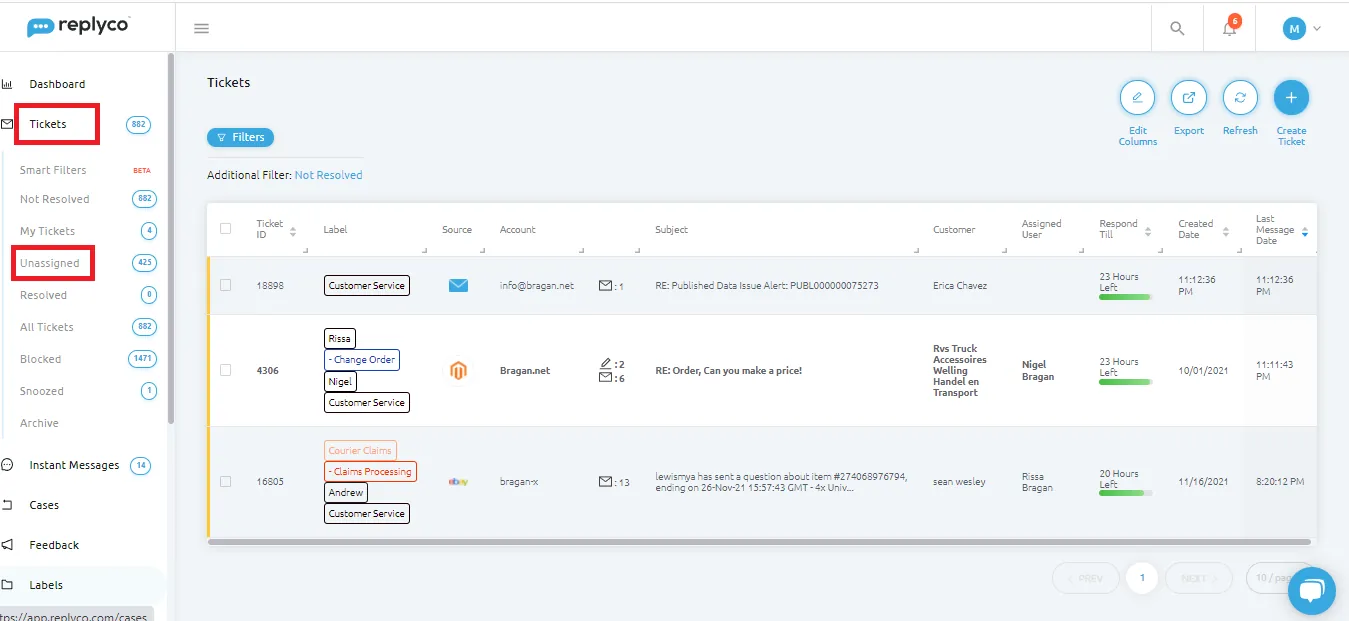Open Cases in the sidebar
This screenshot has width=1349, height=621.
pos(44,505)
